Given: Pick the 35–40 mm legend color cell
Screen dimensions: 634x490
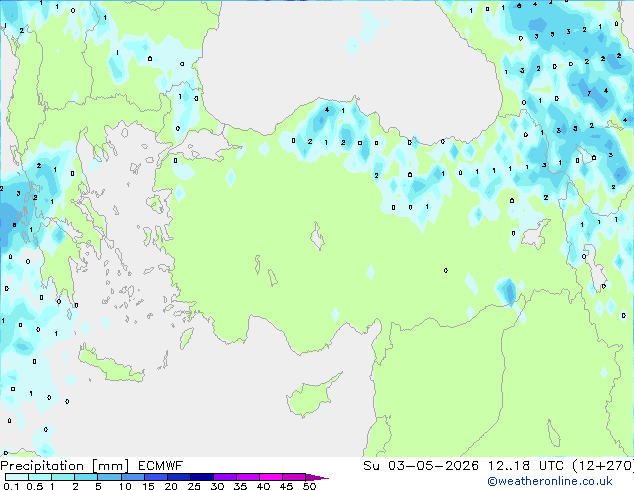Looking at the screenshot, I should click(247, 477).
